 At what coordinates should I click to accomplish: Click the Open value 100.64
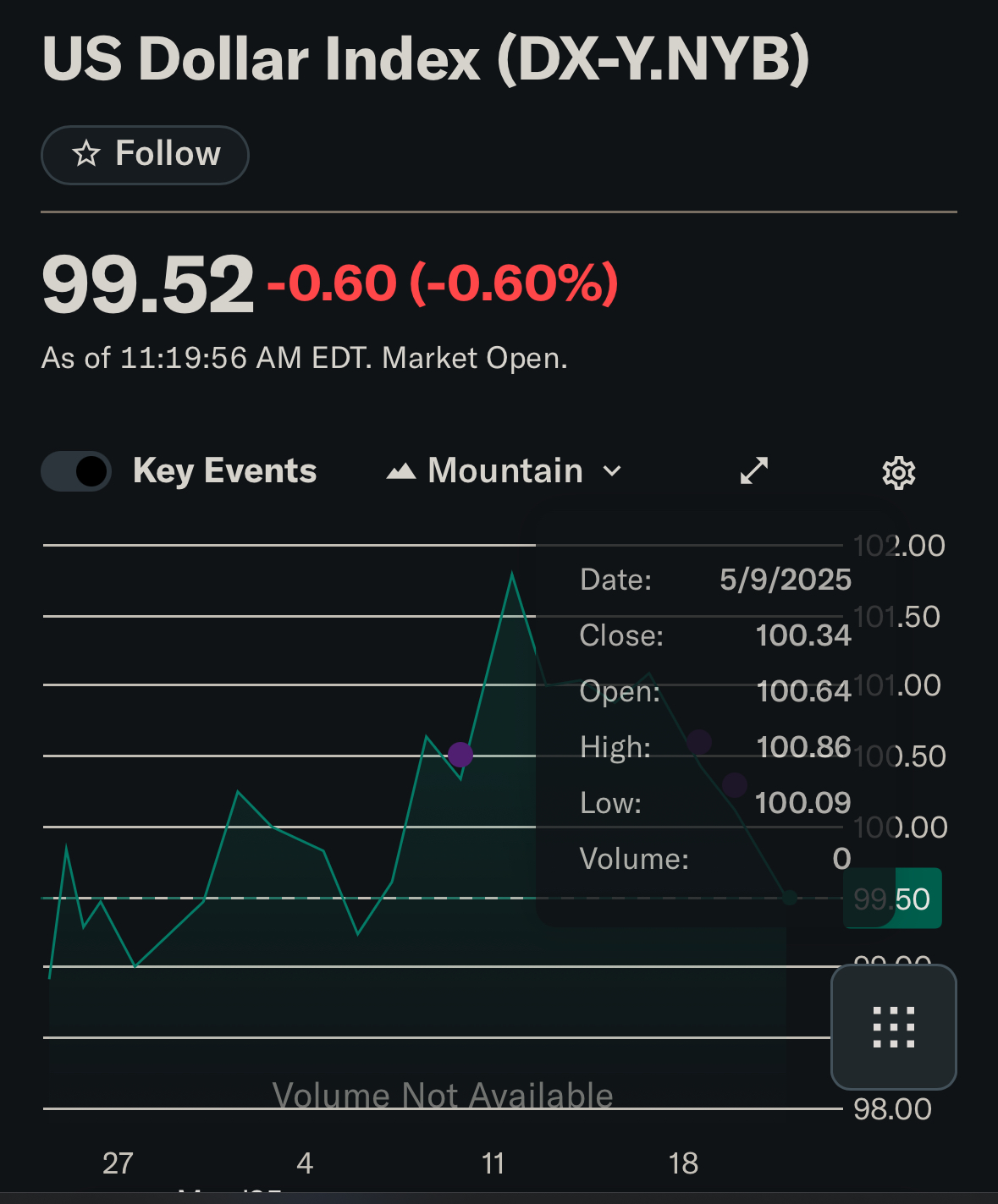click(803, 691)
